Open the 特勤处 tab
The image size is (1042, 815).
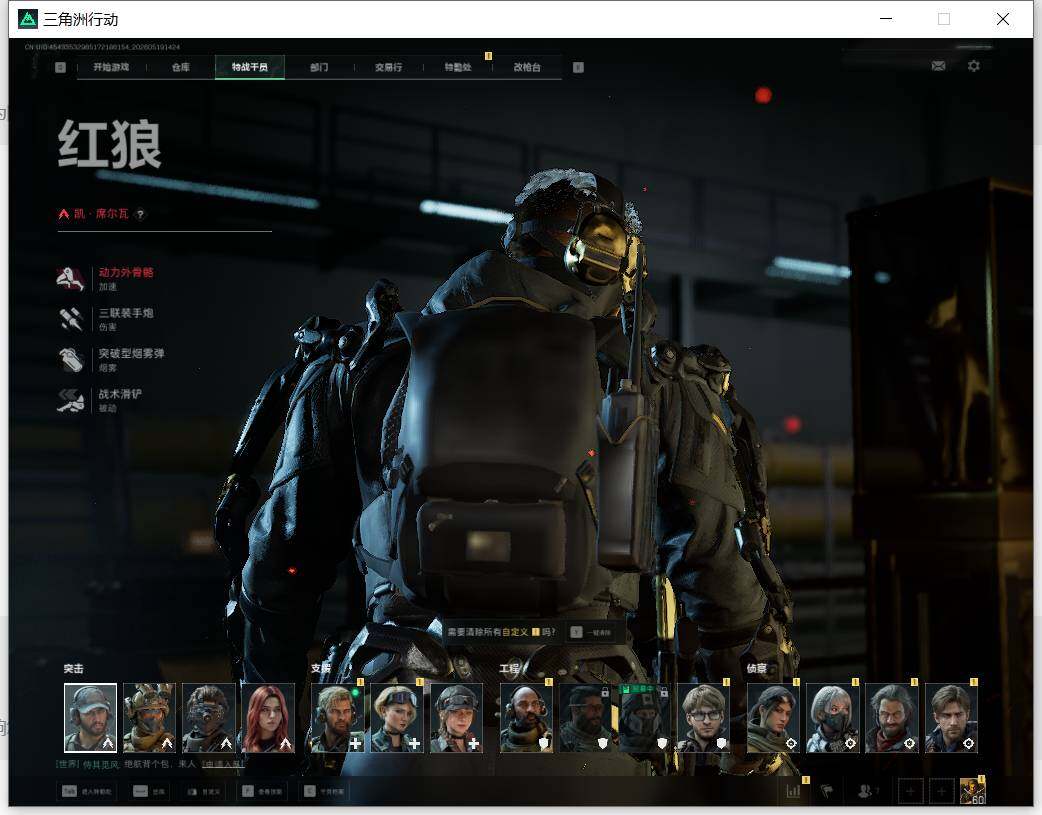[x=458, y=67]
